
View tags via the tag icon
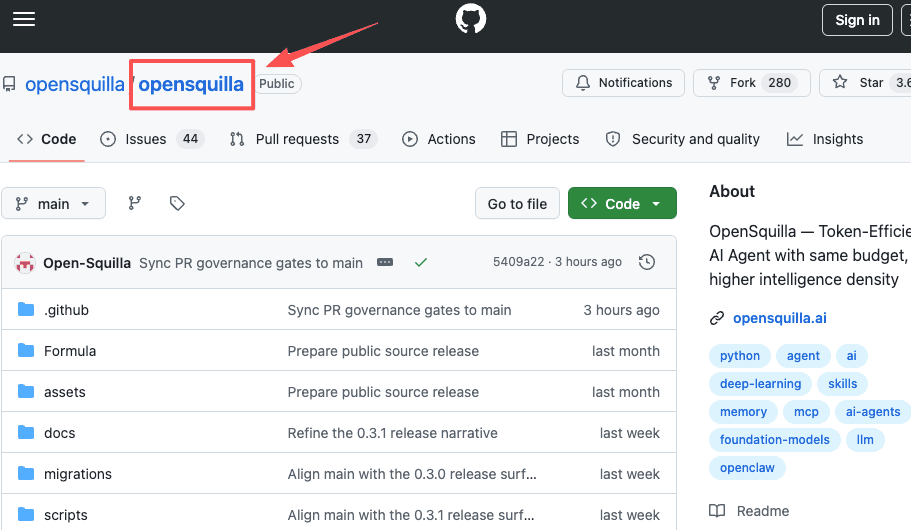[177, 203]
